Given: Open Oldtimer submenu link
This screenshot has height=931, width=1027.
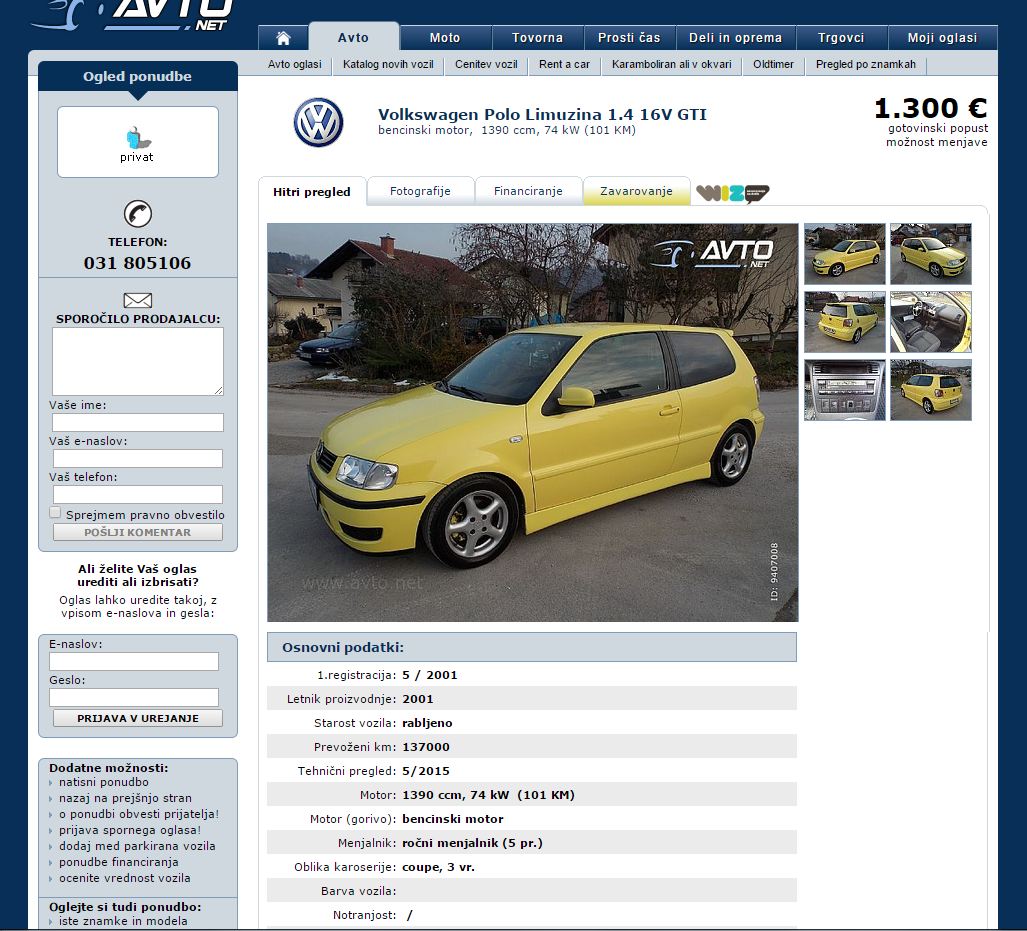Looking at the screenshot, I should click(x=774, y=64).
